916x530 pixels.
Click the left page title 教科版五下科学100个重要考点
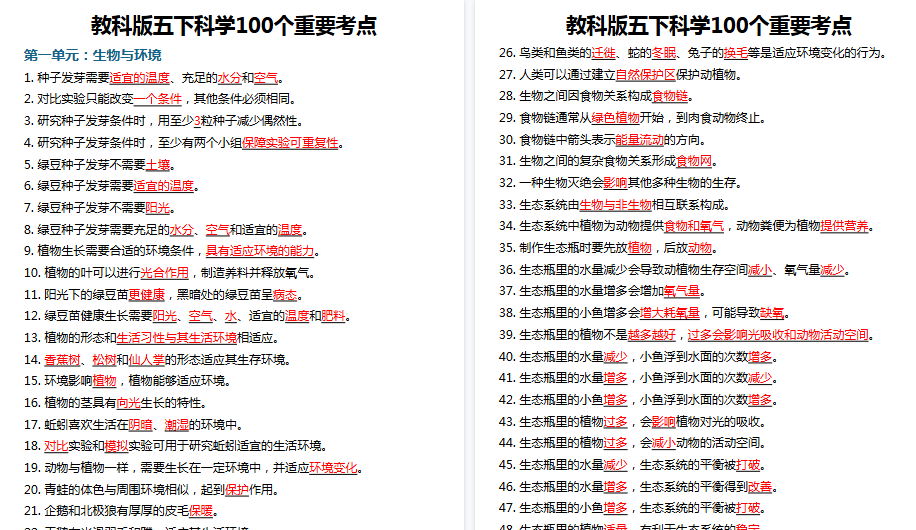[x=235, y=24]
